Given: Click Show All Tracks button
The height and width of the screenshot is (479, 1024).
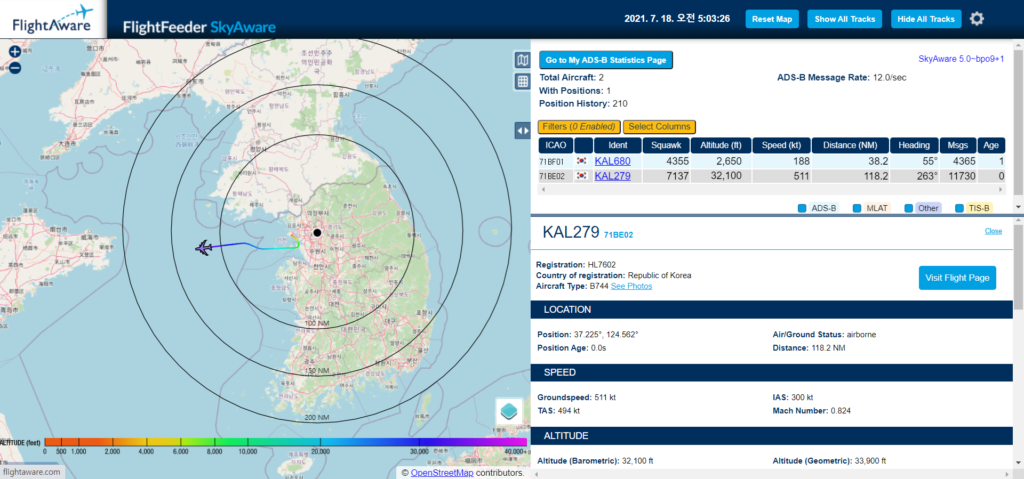Looking at the screenshot, I should click(844, 19).
